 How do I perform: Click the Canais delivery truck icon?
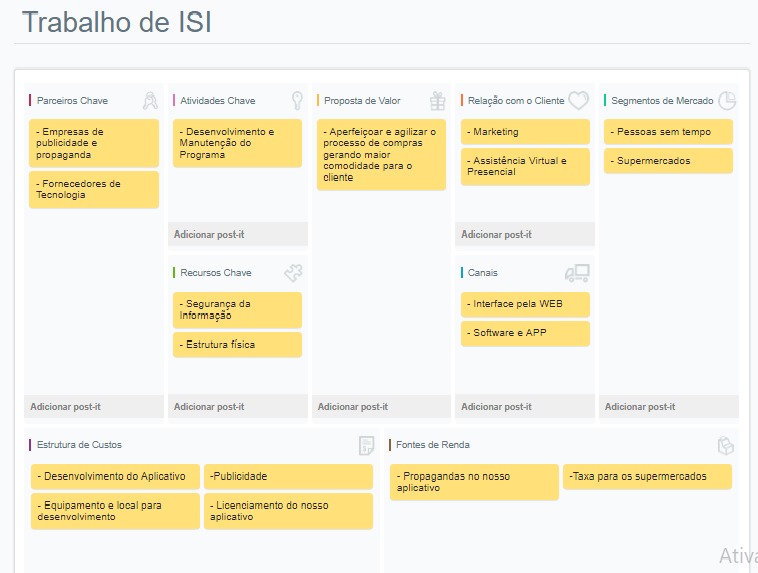click(577, 272)
